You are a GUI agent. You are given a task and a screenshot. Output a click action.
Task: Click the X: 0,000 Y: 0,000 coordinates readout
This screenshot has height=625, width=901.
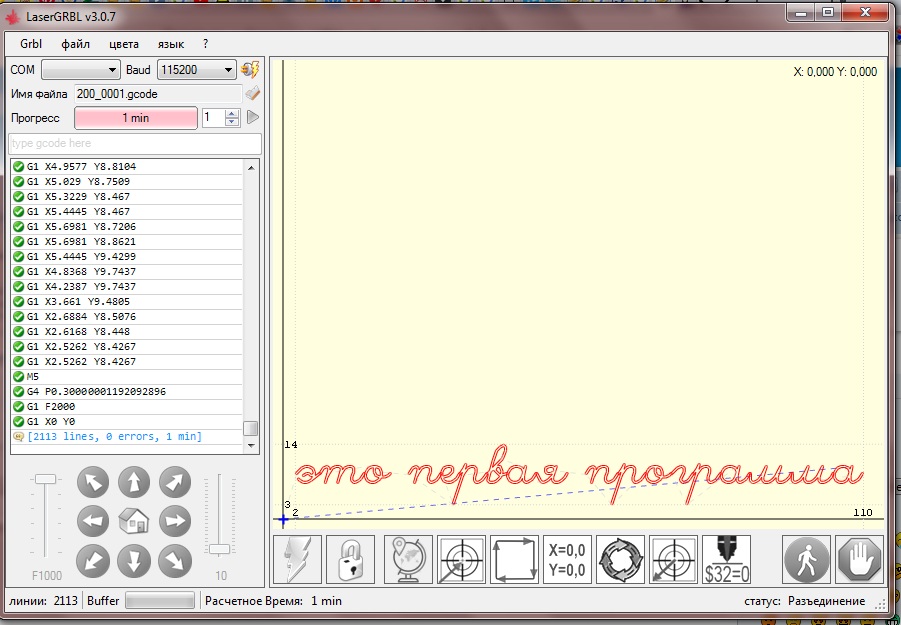835,72
